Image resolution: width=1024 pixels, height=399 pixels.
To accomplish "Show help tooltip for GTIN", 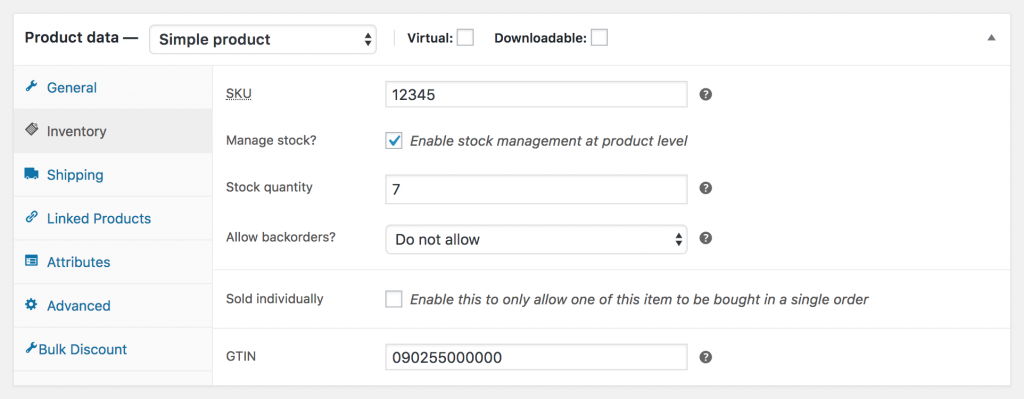I will 705,357.
